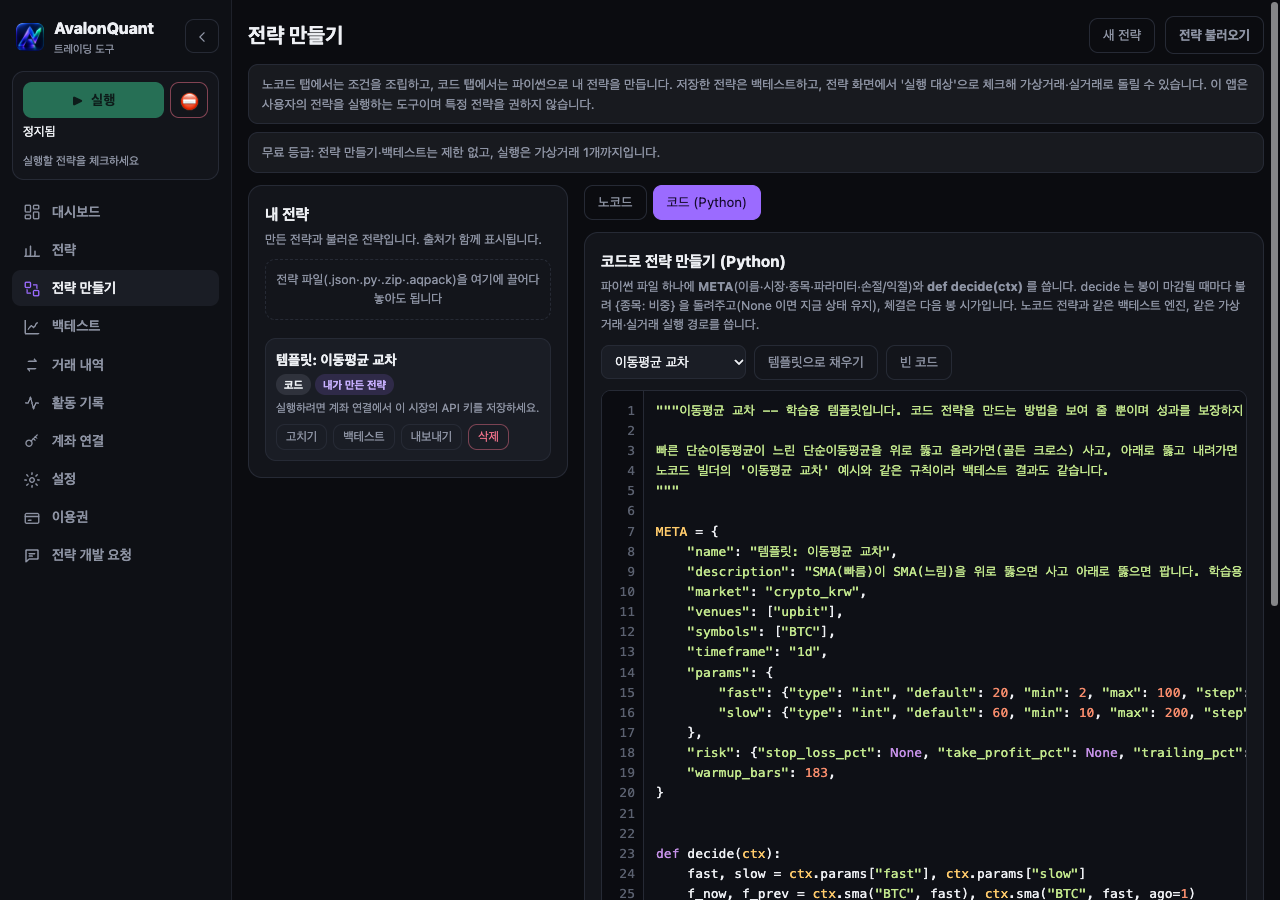Switch to the 노코드 tab
Image resolution: width=1280 pixels, height=900 pixels.
pos(615,202)
